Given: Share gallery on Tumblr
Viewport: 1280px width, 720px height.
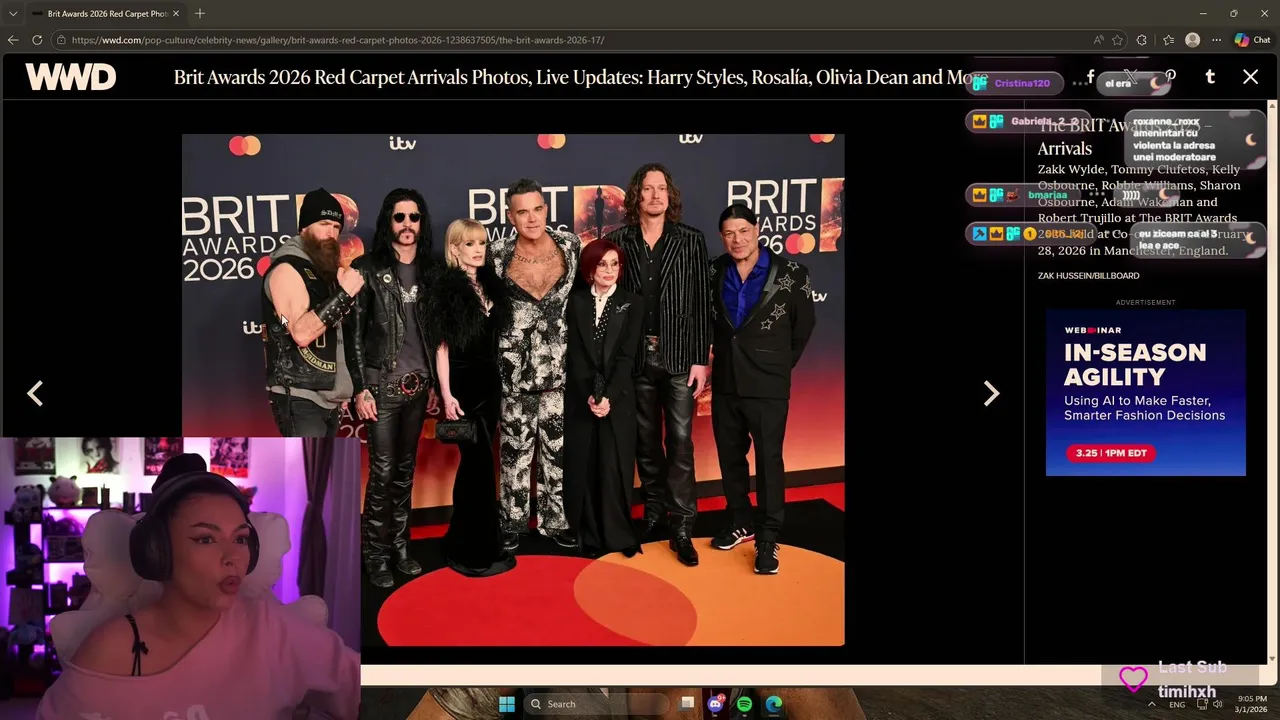Looking at the screenshot, I should click(1210, 77).
